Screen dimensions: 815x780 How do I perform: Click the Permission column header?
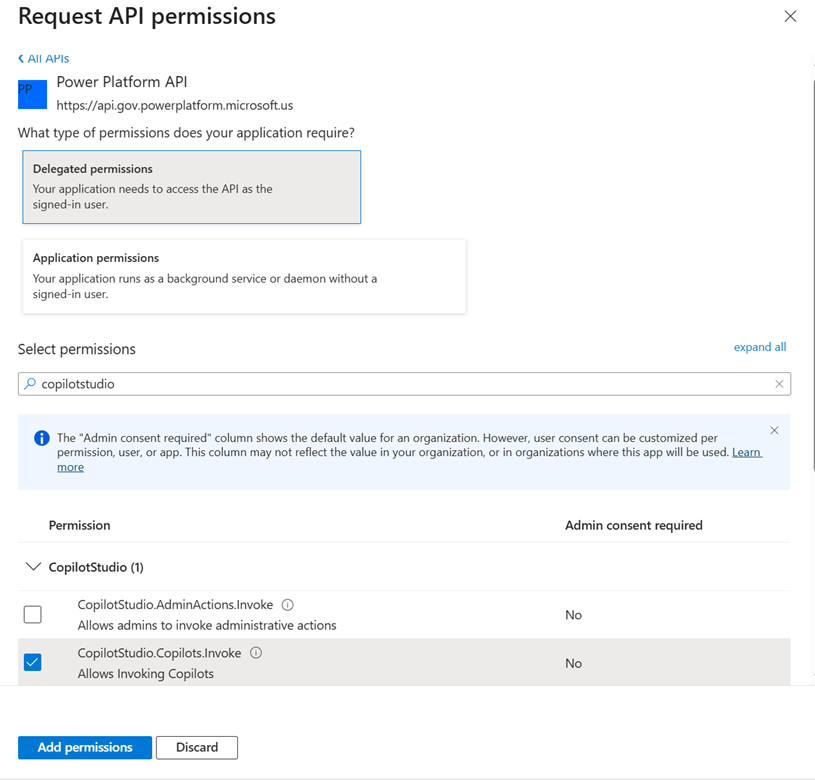point(79,525)
